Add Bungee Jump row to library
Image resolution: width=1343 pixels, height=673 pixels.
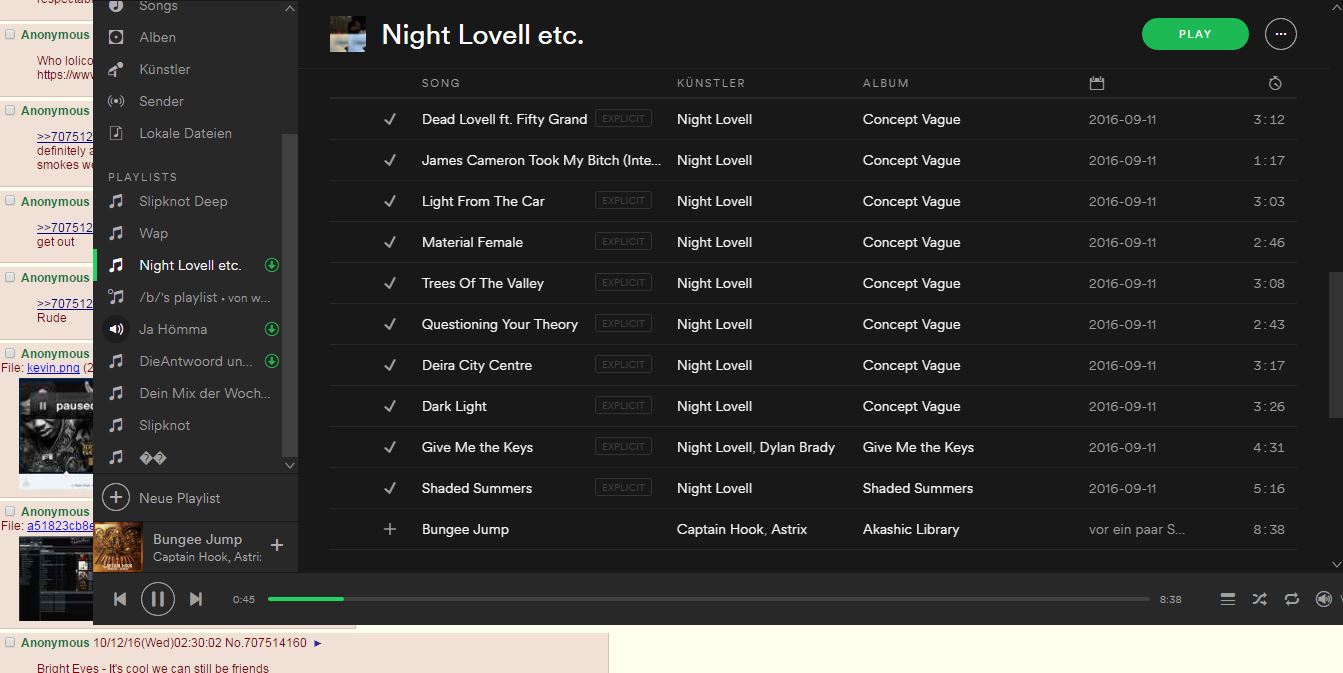(x=390, y=529)
